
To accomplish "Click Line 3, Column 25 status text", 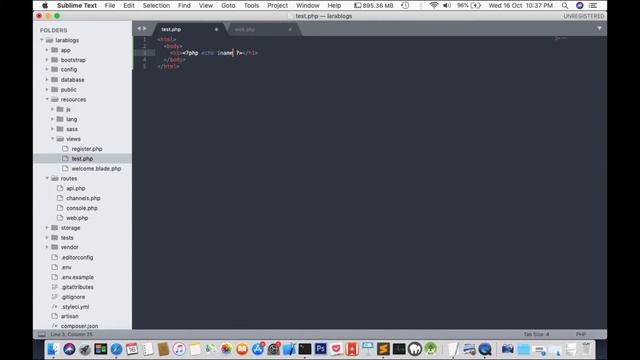I will click(71, 334).
